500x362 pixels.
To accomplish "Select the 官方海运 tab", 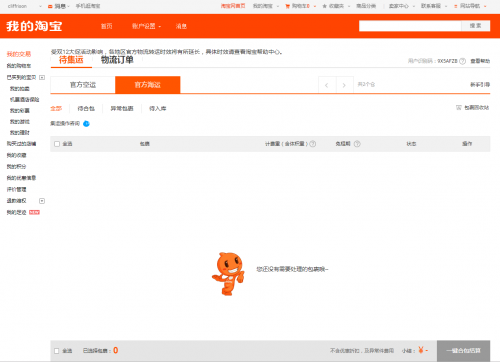I will [x=148, y=85].
